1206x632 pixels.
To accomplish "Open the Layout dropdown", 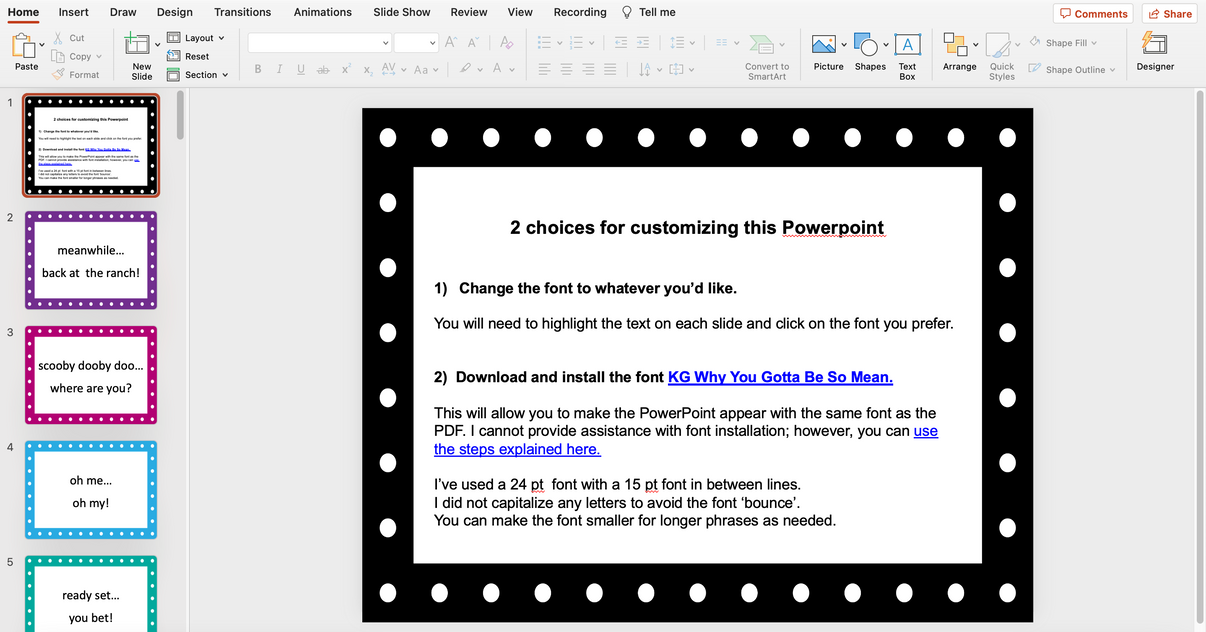I will tap(197, 37).
